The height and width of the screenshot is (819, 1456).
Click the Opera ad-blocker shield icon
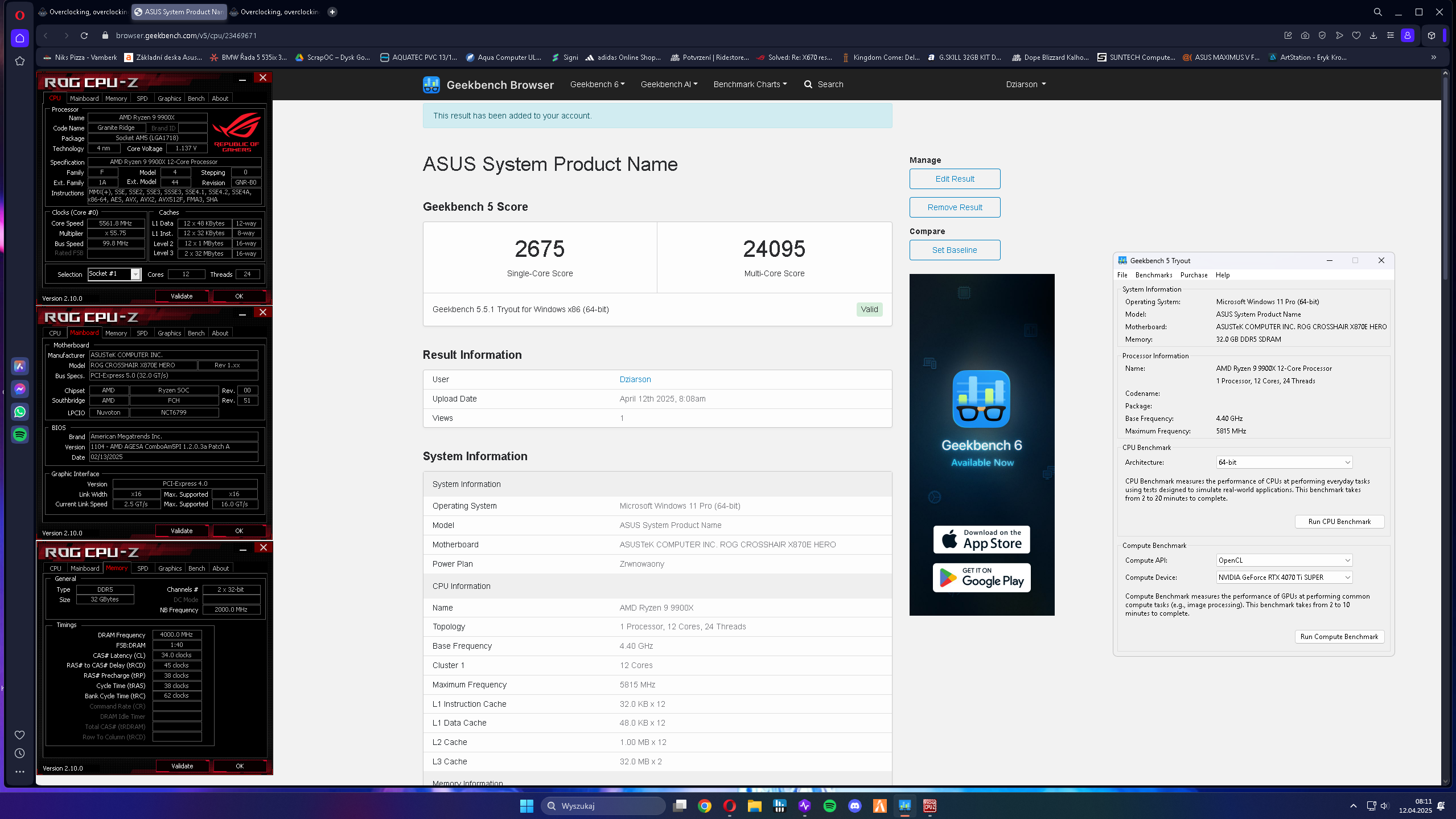coord(1322,35)
